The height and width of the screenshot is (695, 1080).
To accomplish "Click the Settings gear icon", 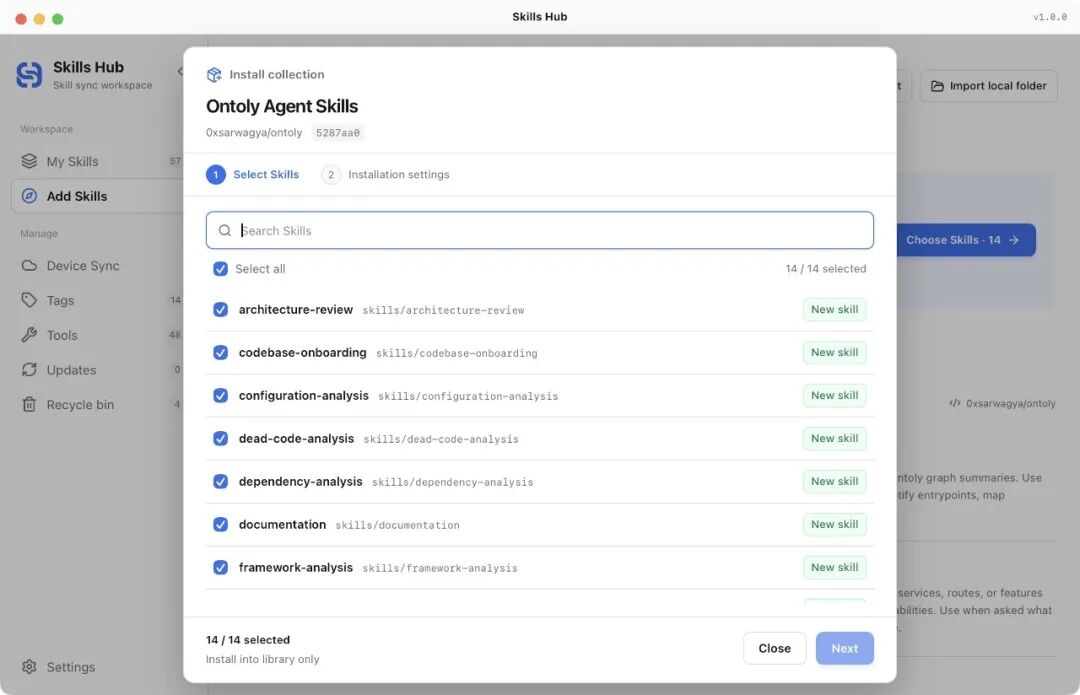I will click(29, 667).
